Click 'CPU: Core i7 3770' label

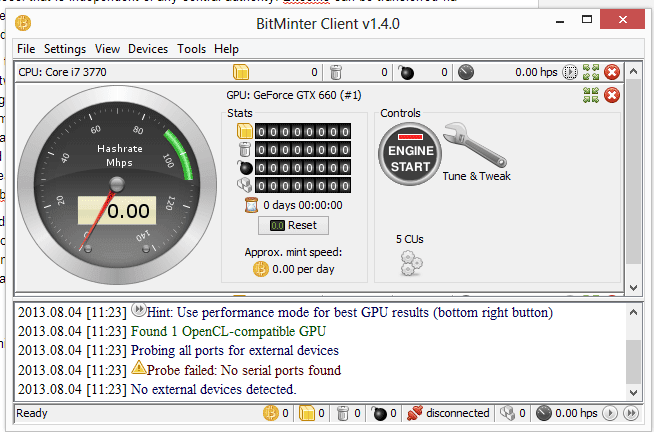click(x=62, y=72)
